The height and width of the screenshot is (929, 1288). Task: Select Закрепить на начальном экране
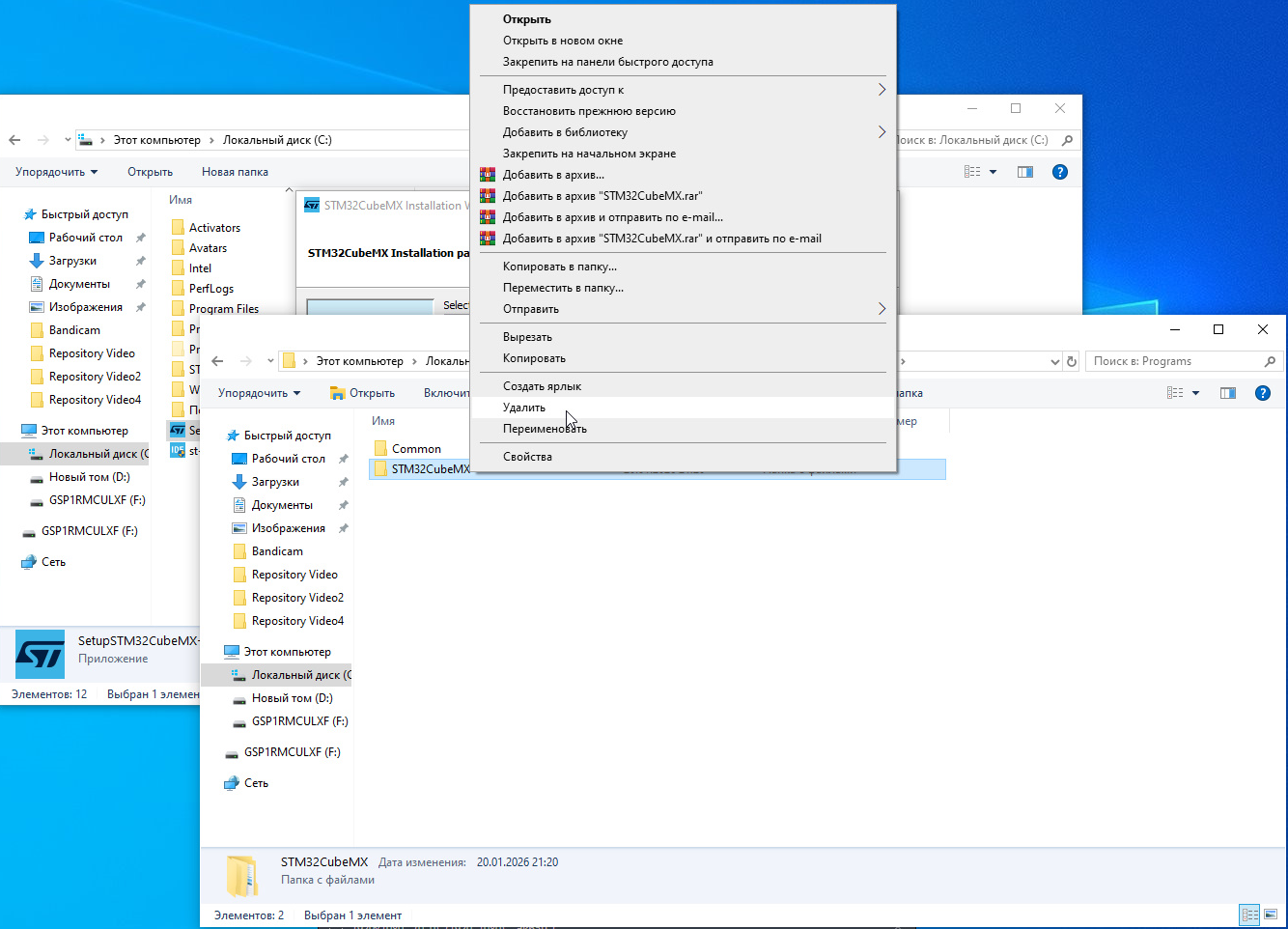point(683,154)
